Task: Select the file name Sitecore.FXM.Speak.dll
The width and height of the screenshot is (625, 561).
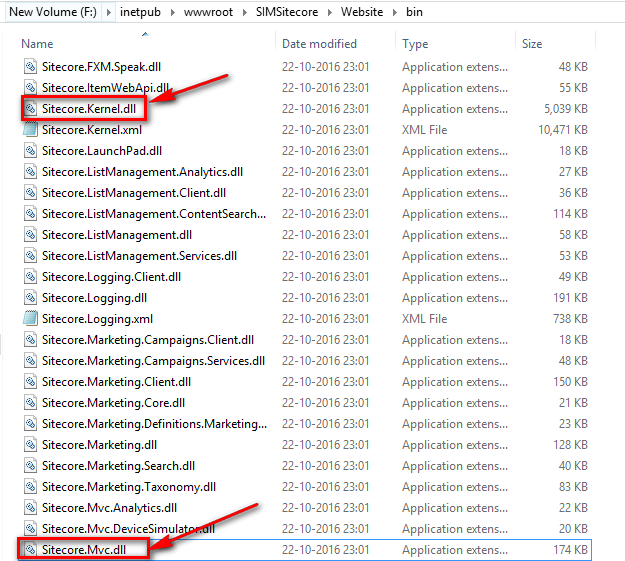Action: pos(101,67)
